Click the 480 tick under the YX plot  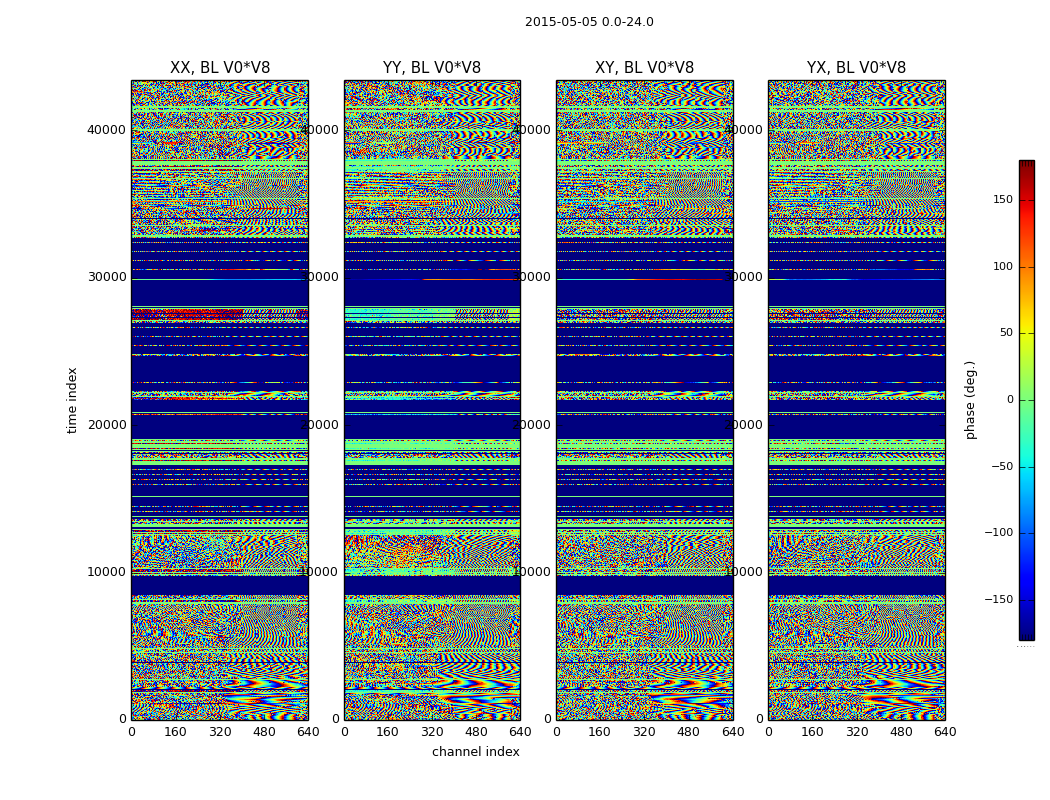[x=901, y=732]
